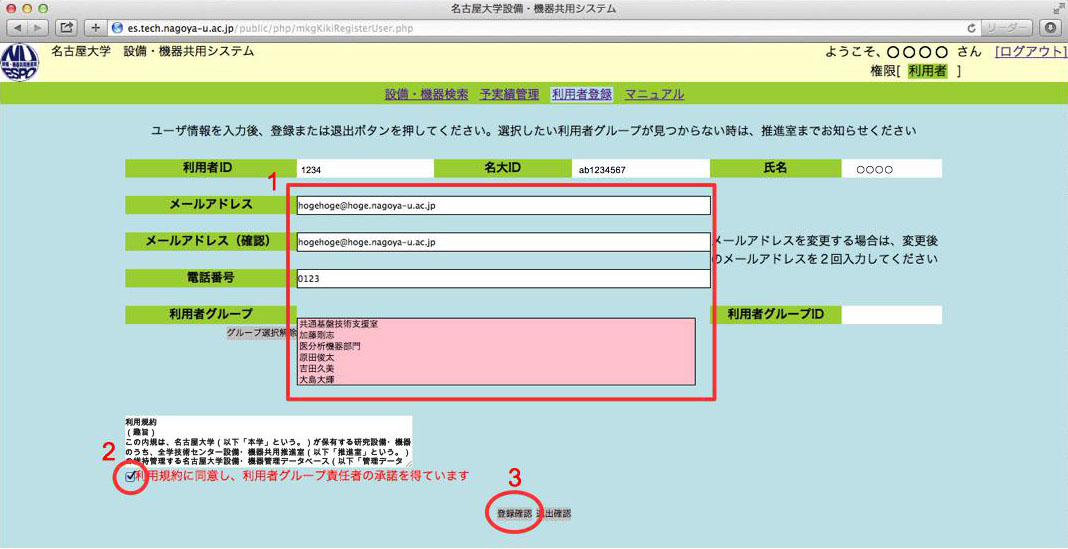Toggle the fullscreen arrows icon
This screenshot has width=1068, height=549.
pos(1058,8)
